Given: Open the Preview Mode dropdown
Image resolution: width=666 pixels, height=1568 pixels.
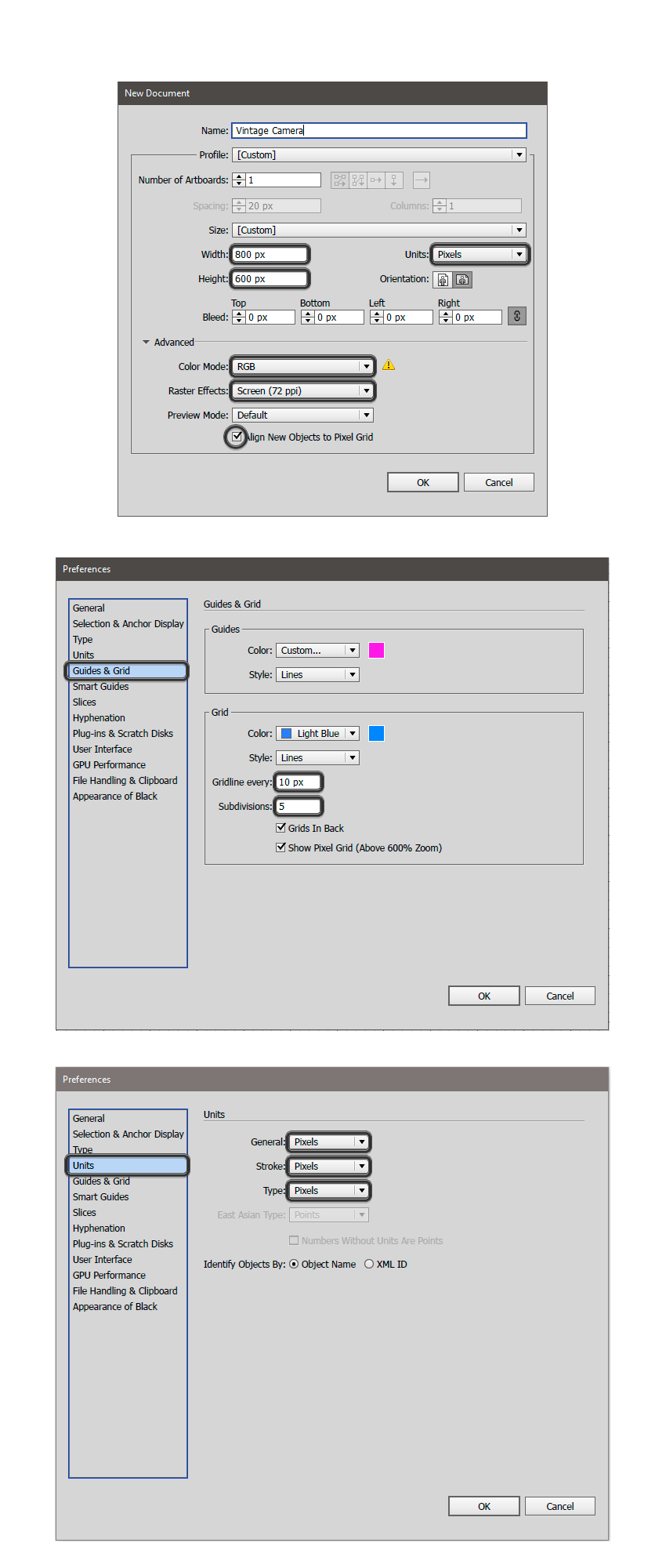Looking at the screenshot, I should [302, 415].
